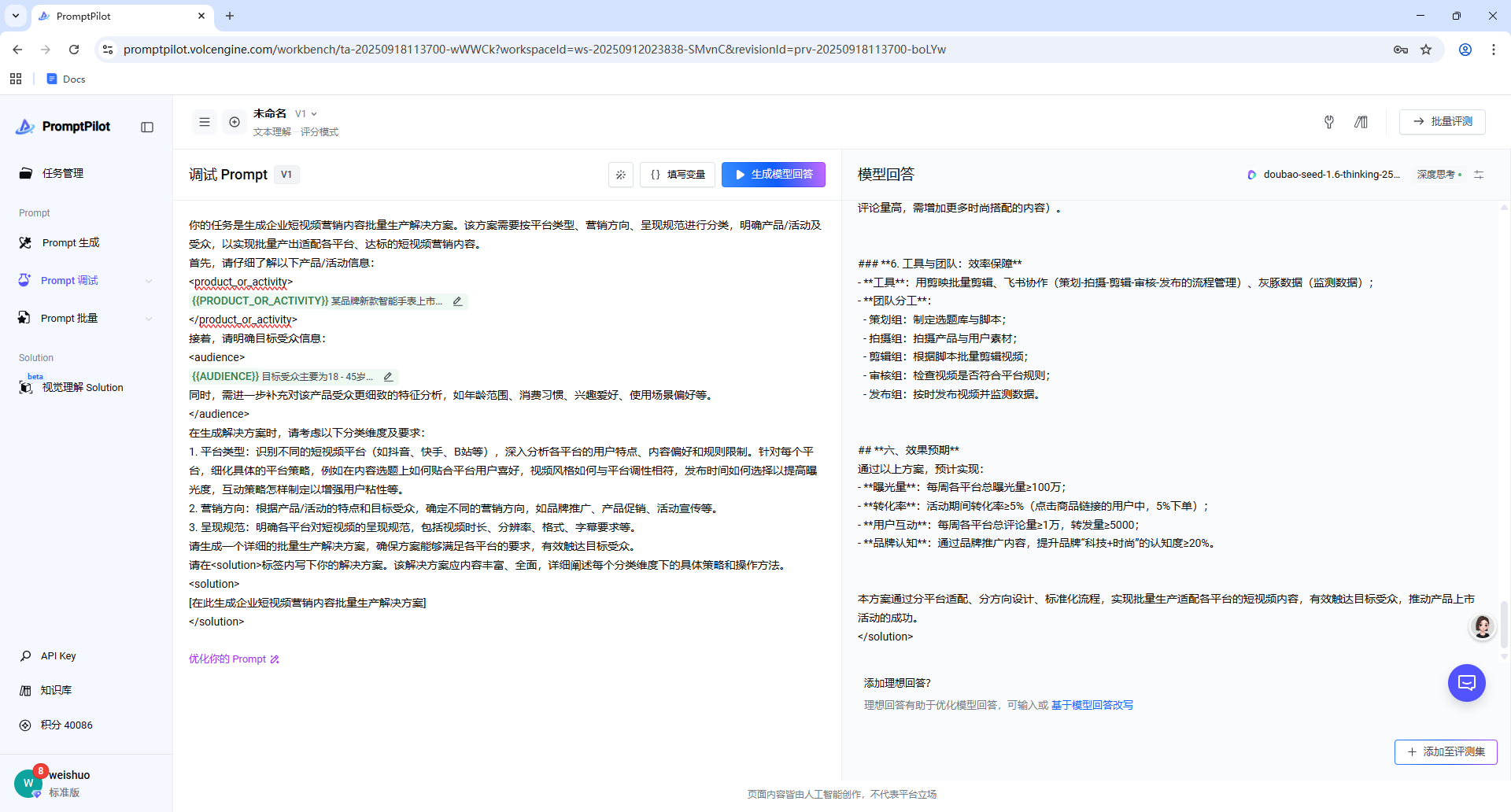This screenshot has width=1511, height=812.
Task: Click the 优化你的 Prompt link
Action: [234, 659]
